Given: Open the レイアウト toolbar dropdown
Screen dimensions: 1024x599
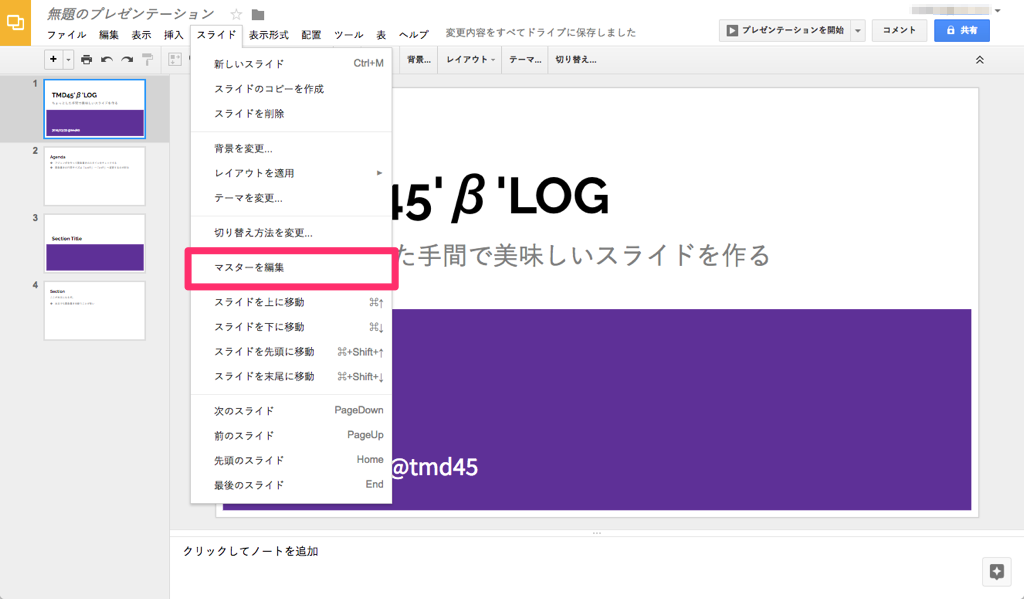Looking at the screenshot, I should coord(470,59).
